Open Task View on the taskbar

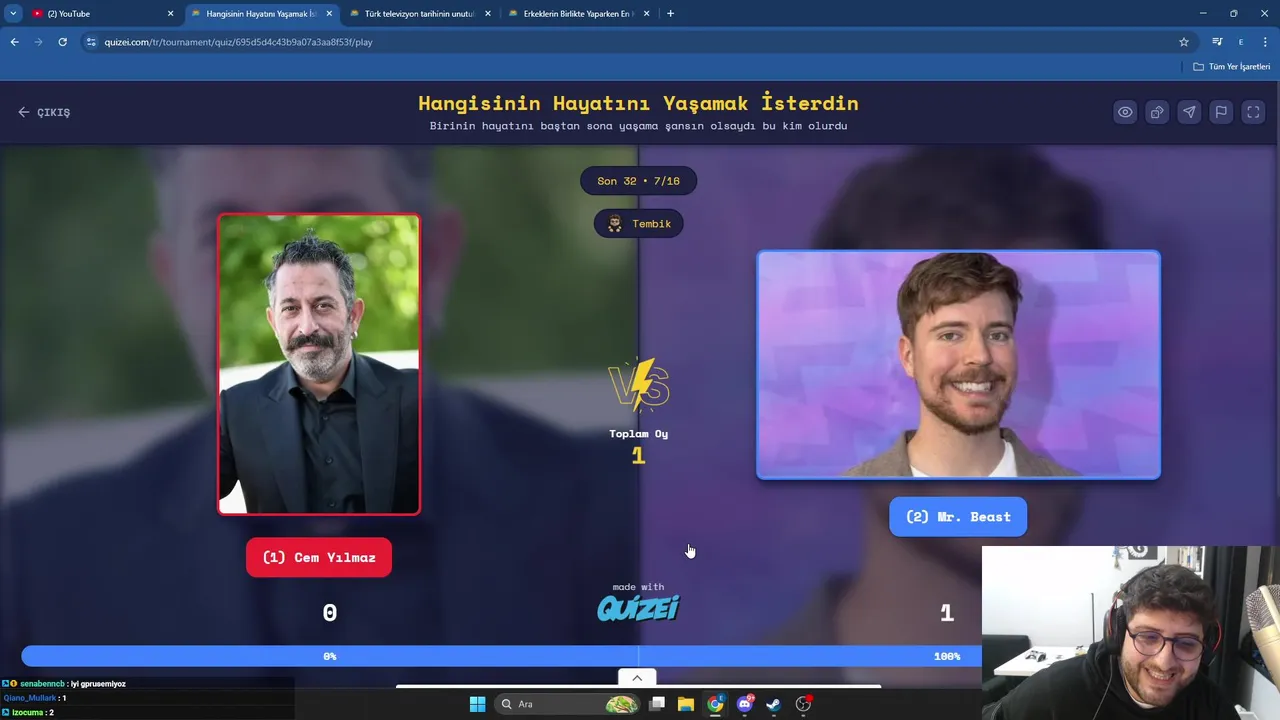[657, 704]
